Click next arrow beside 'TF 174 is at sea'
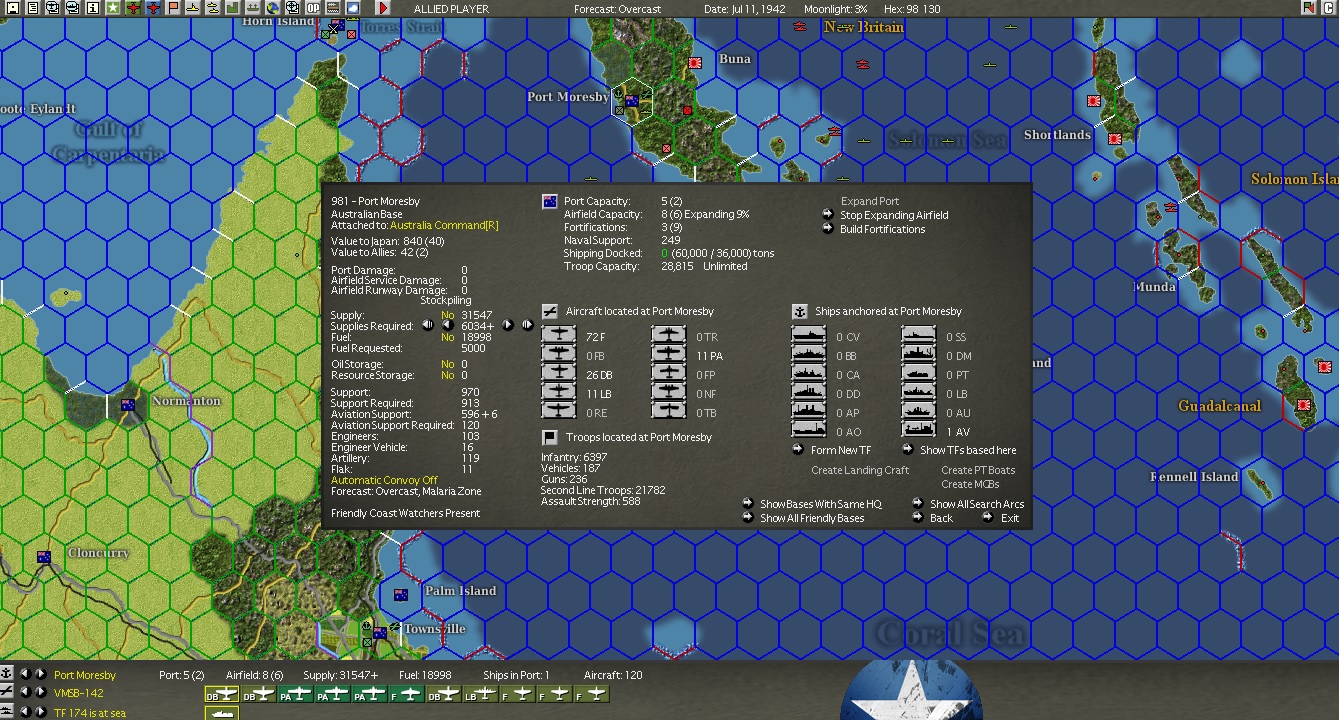This screenshot has height=720, width=1339. click(x=40, y=712)
